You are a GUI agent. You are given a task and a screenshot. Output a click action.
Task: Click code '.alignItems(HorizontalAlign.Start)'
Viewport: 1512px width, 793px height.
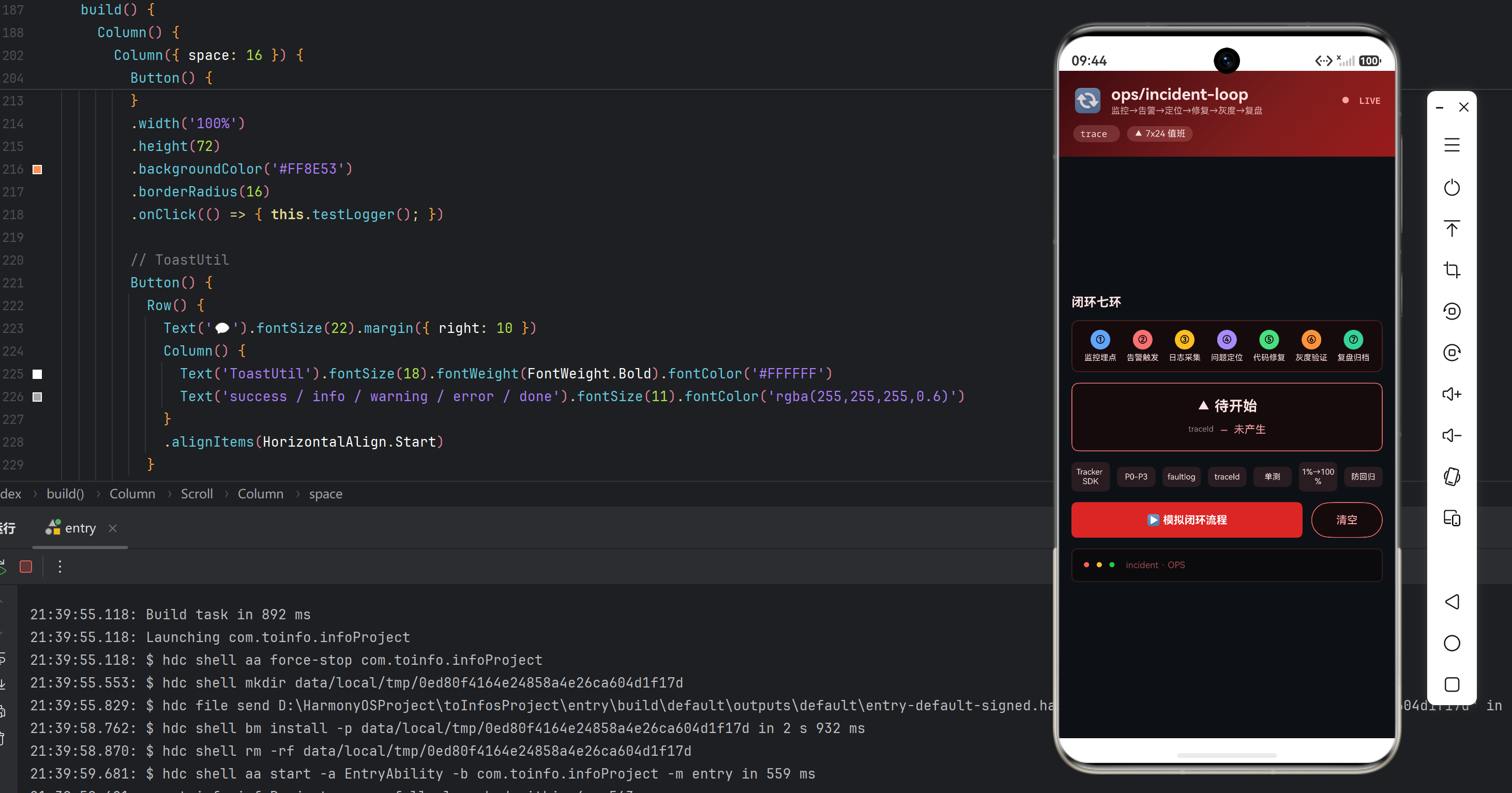(304, 442)
